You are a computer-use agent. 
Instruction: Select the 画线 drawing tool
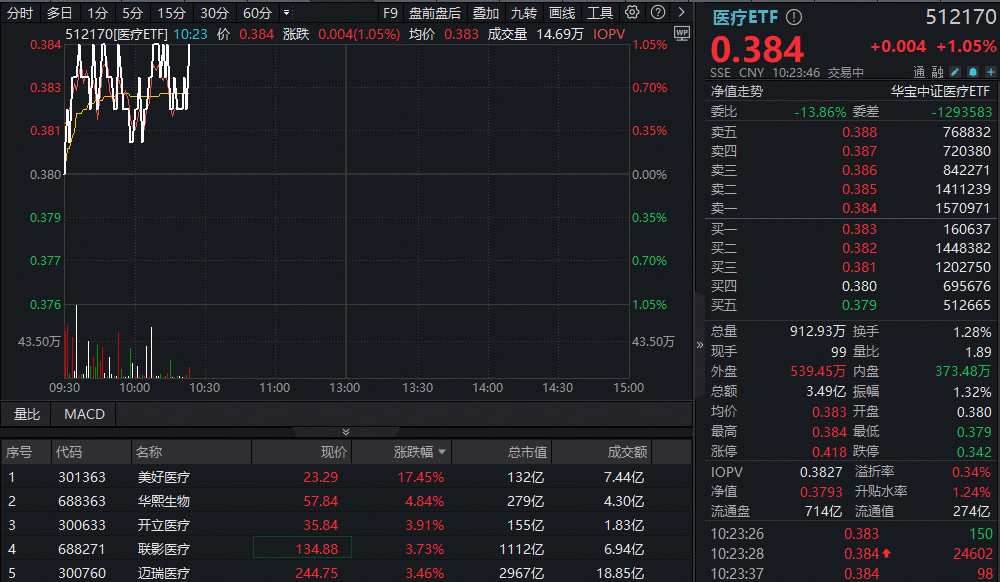click(563, 12)
